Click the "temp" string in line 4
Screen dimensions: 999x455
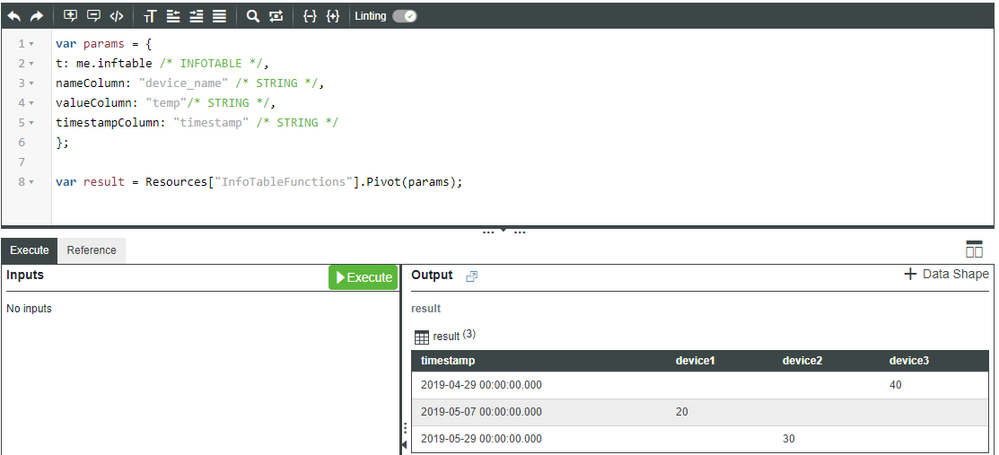pyautogui.click(x=166, y=103)
